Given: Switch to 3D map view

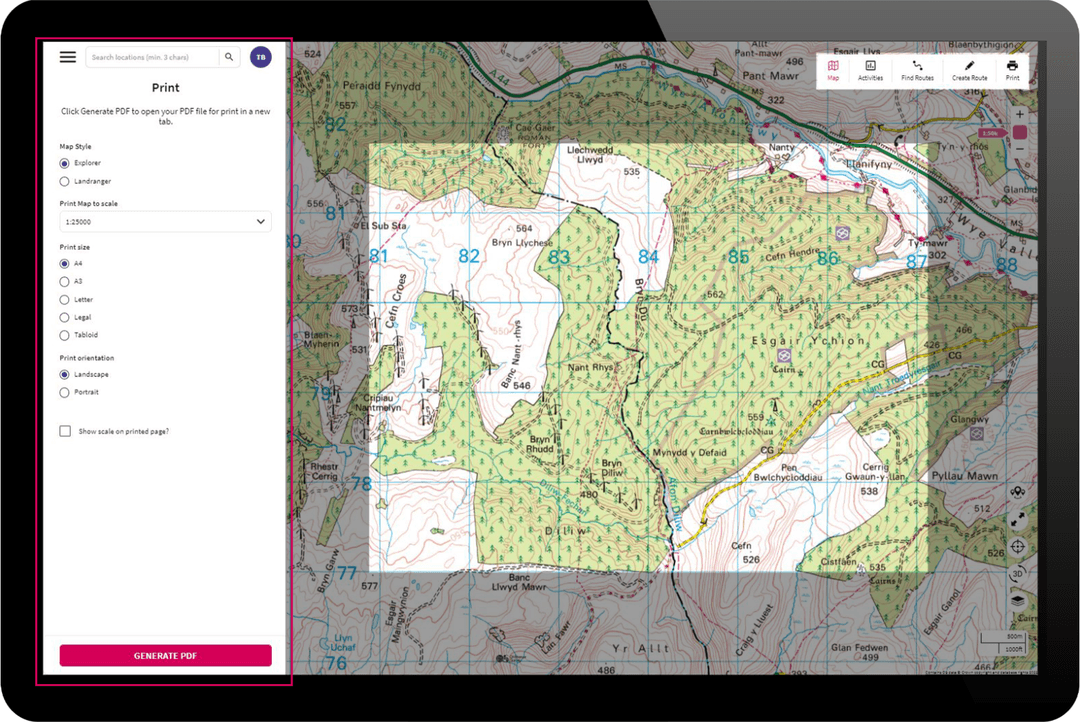Looking at the screenshot, I should 1018,574.
